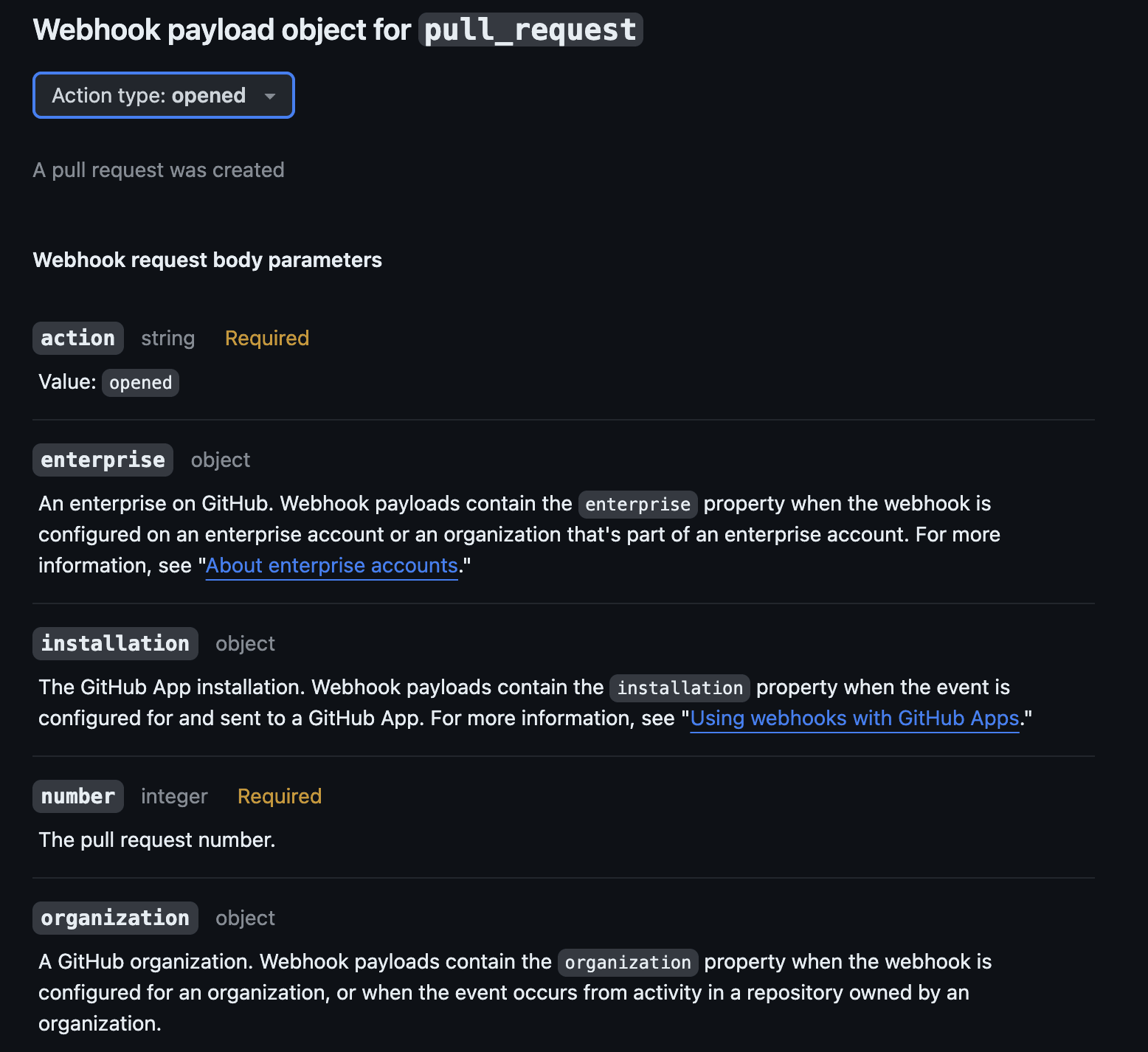Click the organization parameter name badge
This screenshot has height=1052, width=1148.
click(115, 918)
